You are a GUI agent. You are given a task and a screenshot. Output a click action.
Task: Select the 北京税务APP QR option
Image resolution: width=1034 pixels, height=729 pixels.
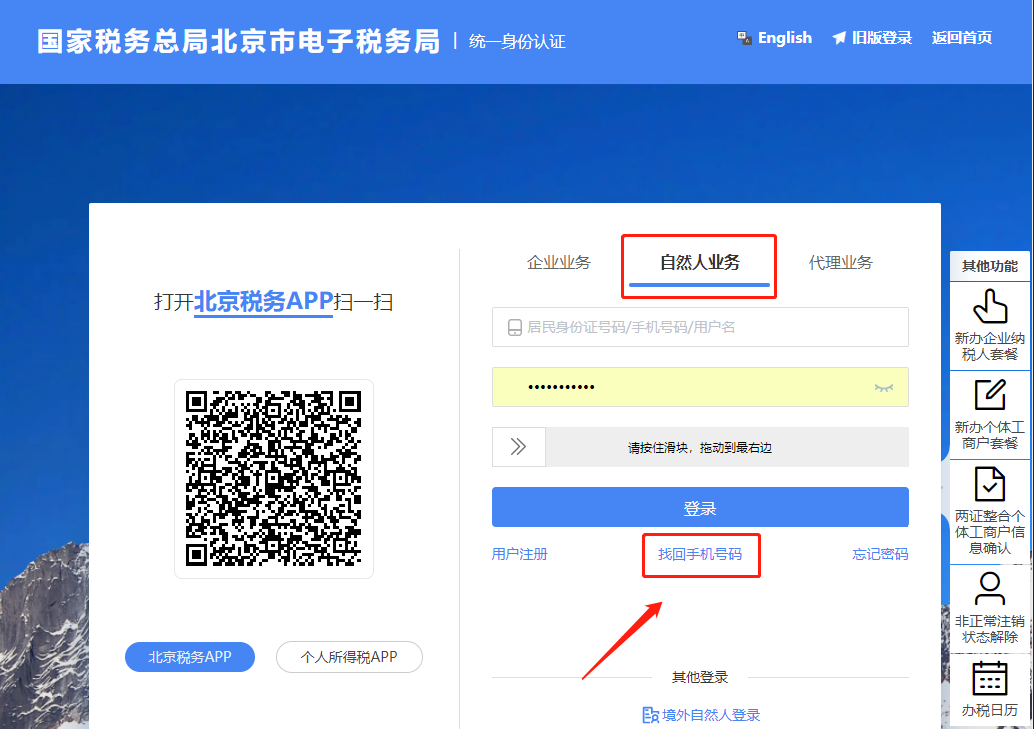190,657
